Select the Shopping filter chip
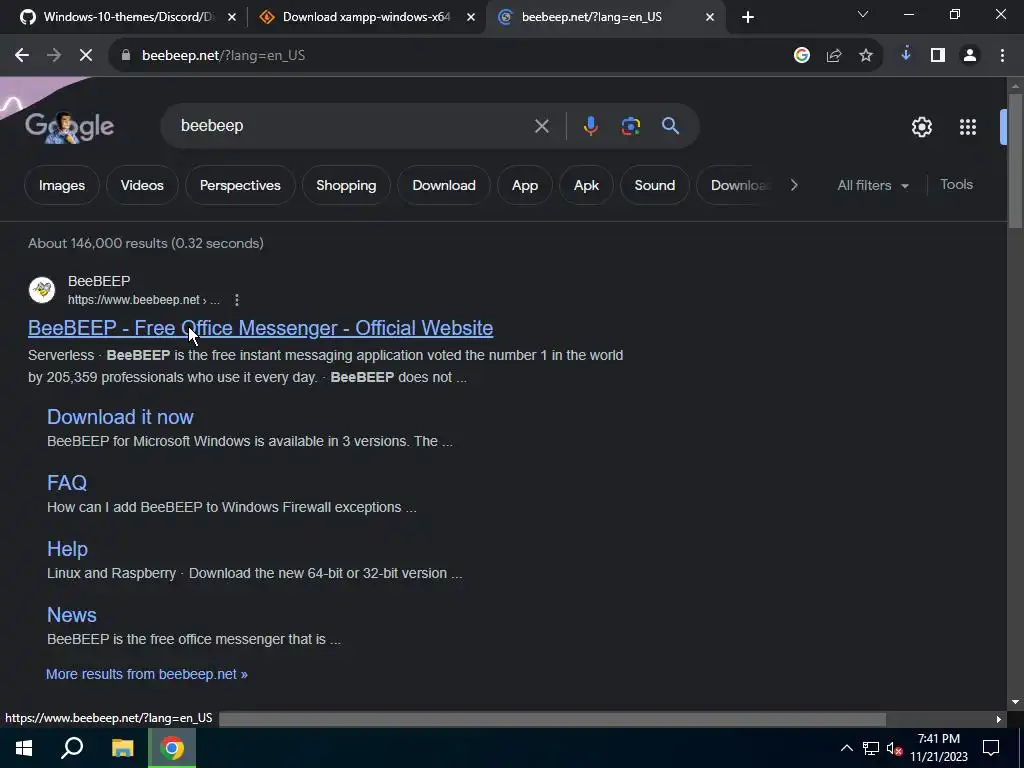This screenshot has width=1024, height=768. (346, 185)
